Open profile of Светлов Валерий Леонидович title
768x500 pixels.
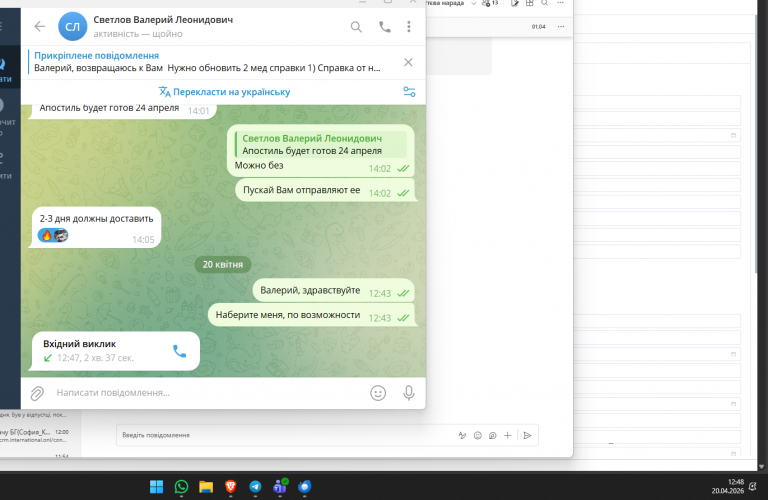pyautogui.click(x=163, y=20)
